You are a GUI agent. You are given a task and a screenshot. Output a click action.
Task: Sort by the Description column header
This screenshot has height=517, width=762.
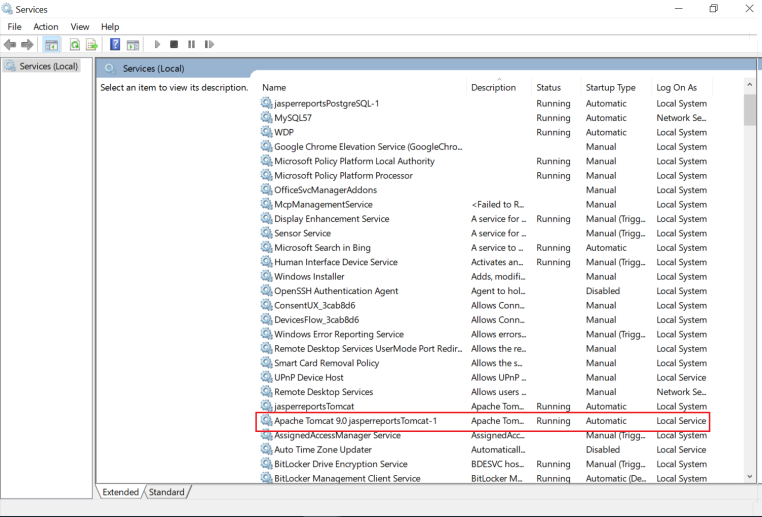(499, 87)
